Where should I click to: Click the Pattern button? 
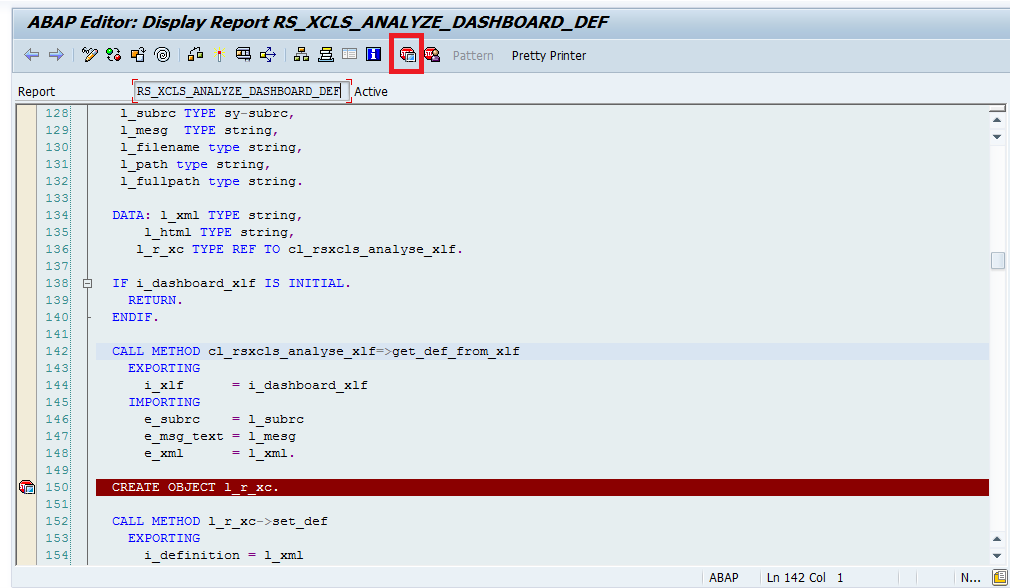tap(473, 55)
